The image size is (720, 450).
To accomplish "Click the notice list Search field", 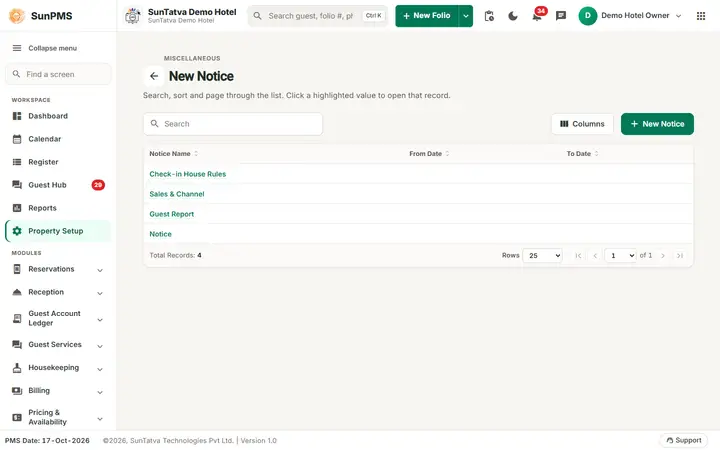I will [233, 124].
